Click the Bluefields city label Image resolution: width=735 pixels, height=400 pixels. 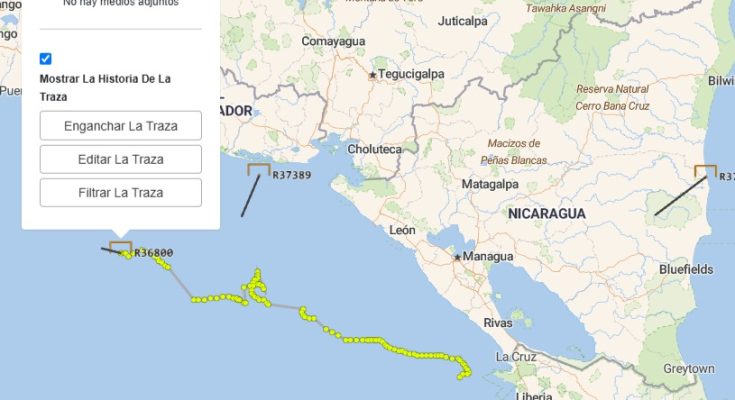coord(686,270)
